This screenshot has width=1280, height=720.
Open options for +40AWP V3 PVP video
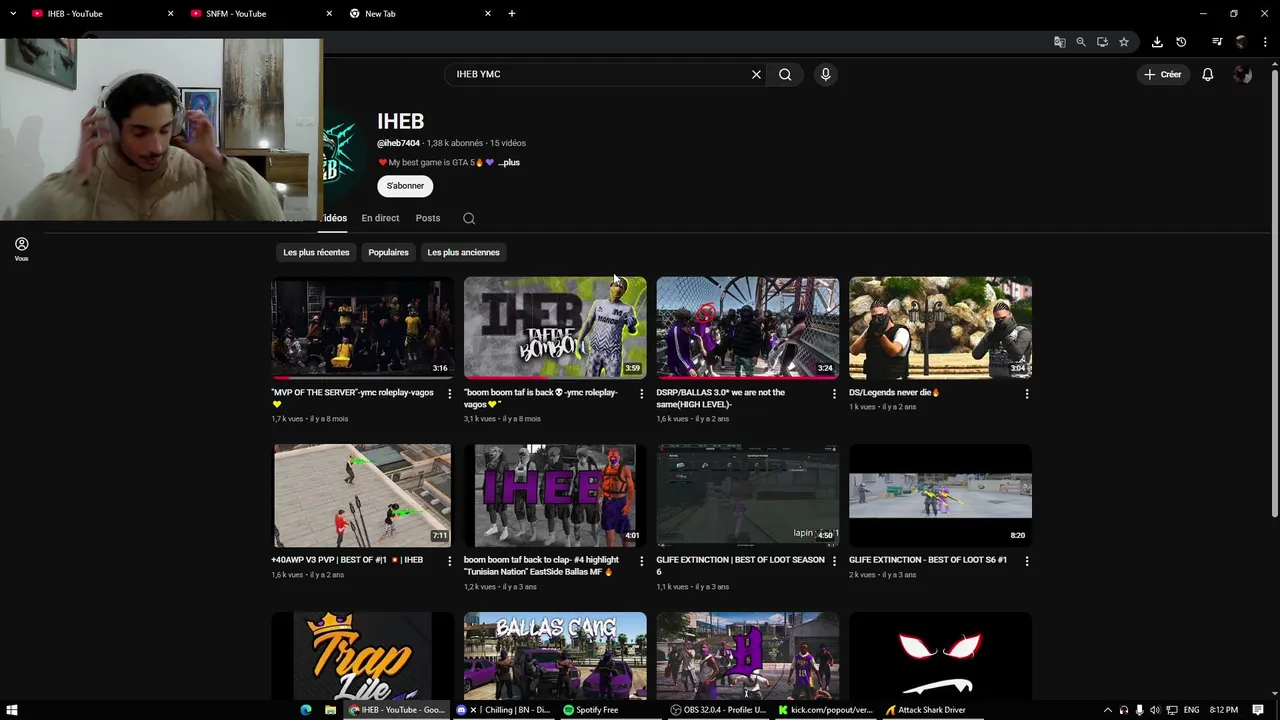pos(449,561)
